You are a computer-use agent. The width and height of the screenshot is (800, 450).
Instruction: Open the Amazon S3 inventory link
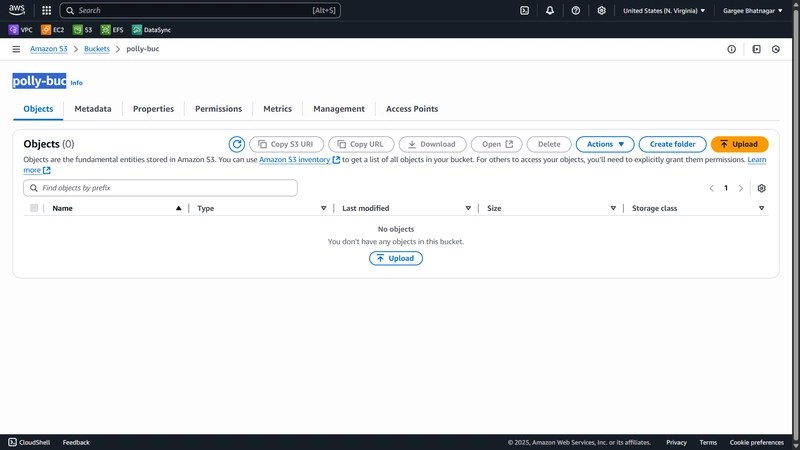pyautogui.click(x=299, y=160)
